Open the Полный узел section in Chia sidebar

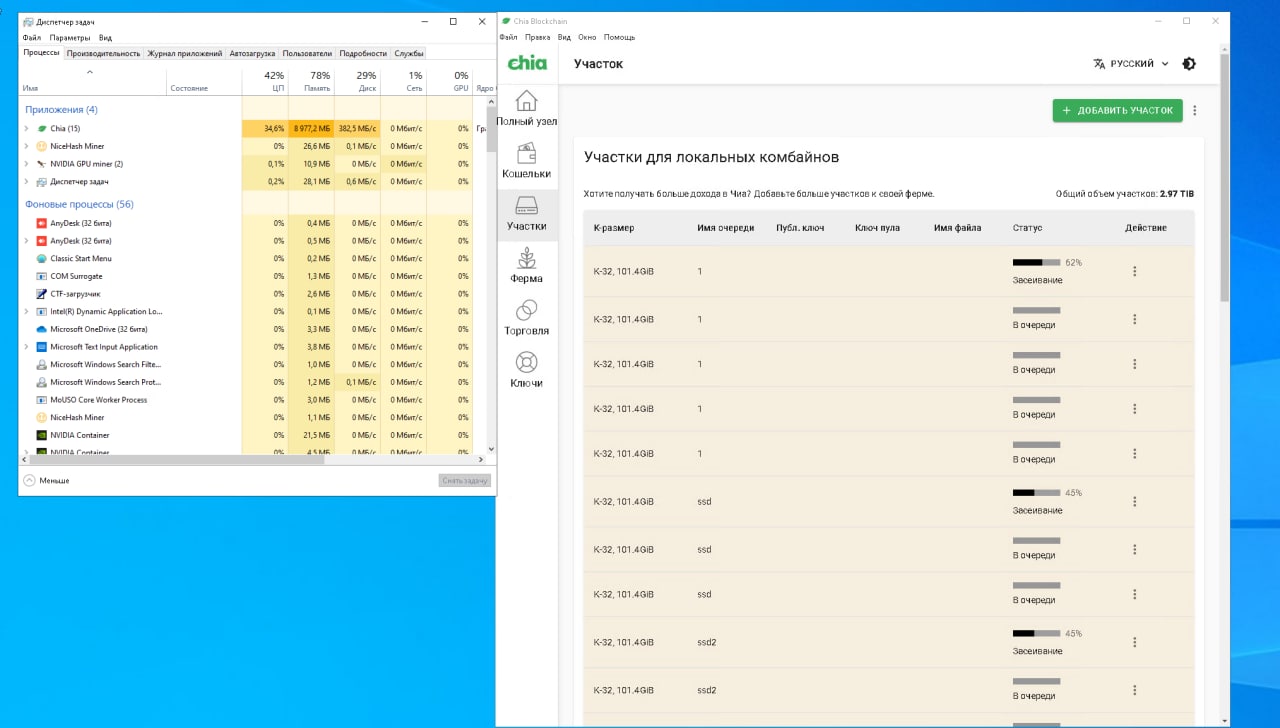[526, 108]
